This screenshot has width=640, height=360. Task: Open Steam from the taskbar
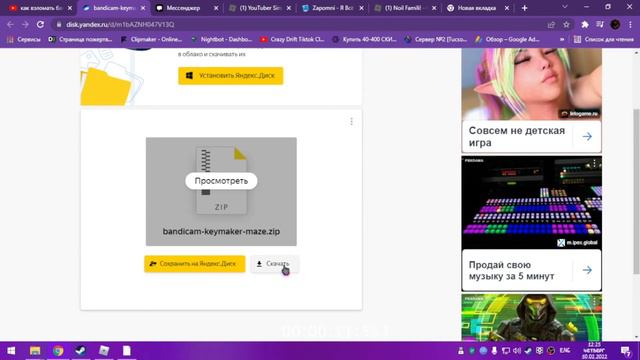coord(81,351)
